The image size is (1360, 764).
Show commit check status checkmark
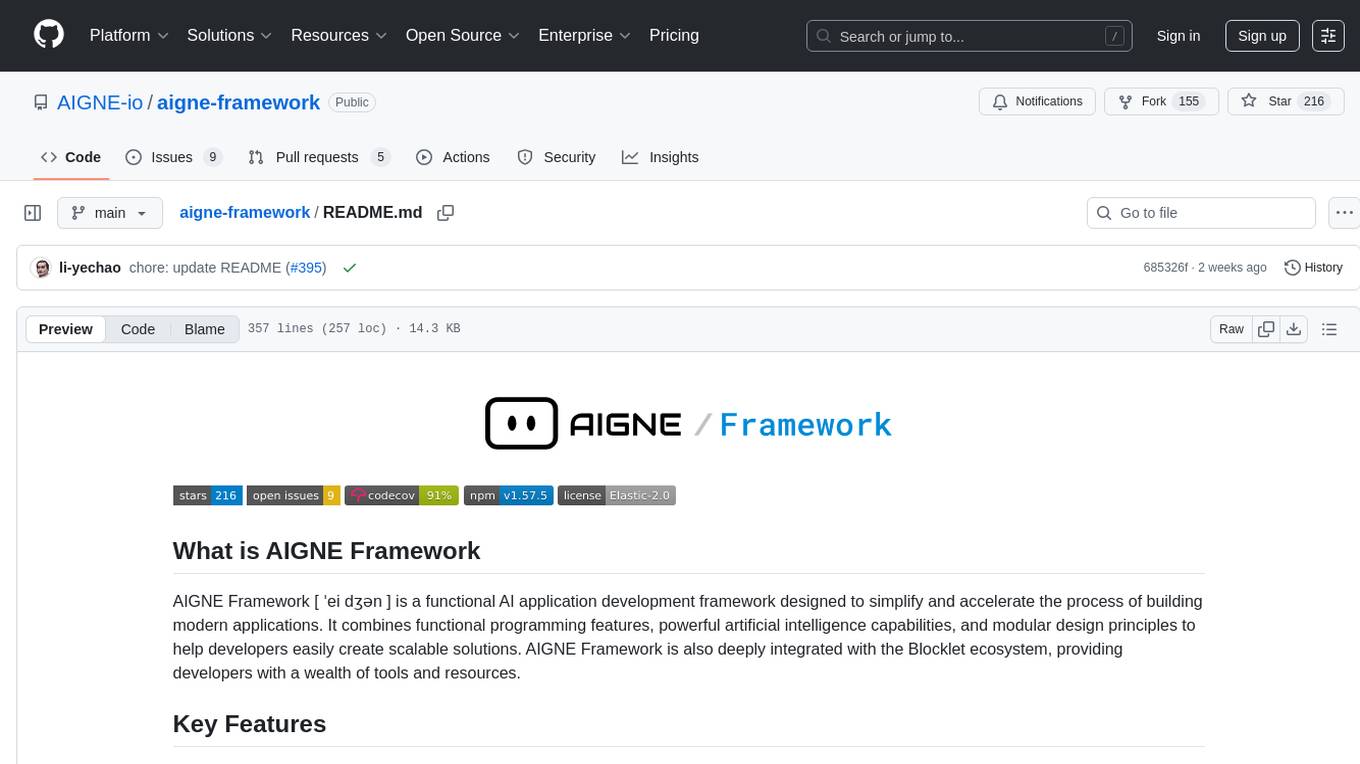[x=350, y=268]
